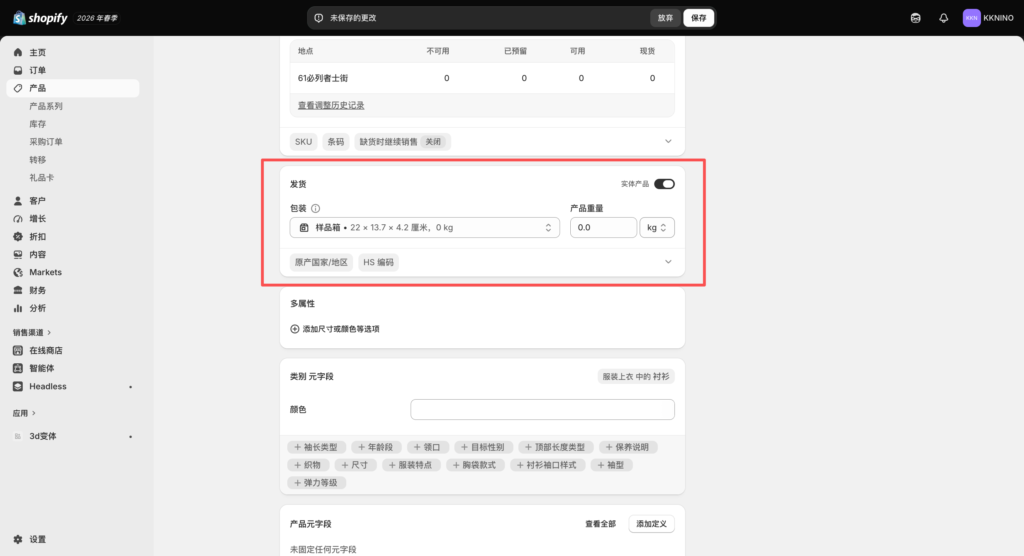The width and height of the screenshot is (1024, 556).
Task: Click the 条码 tag
Action: point(336,142)
